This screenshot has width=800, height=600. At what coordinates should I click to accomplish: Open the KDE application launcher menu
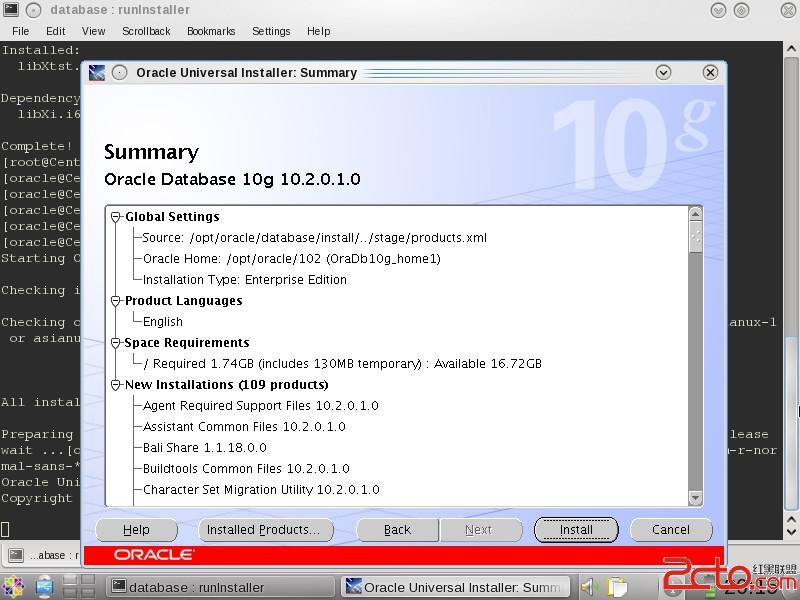pos(13,587)
